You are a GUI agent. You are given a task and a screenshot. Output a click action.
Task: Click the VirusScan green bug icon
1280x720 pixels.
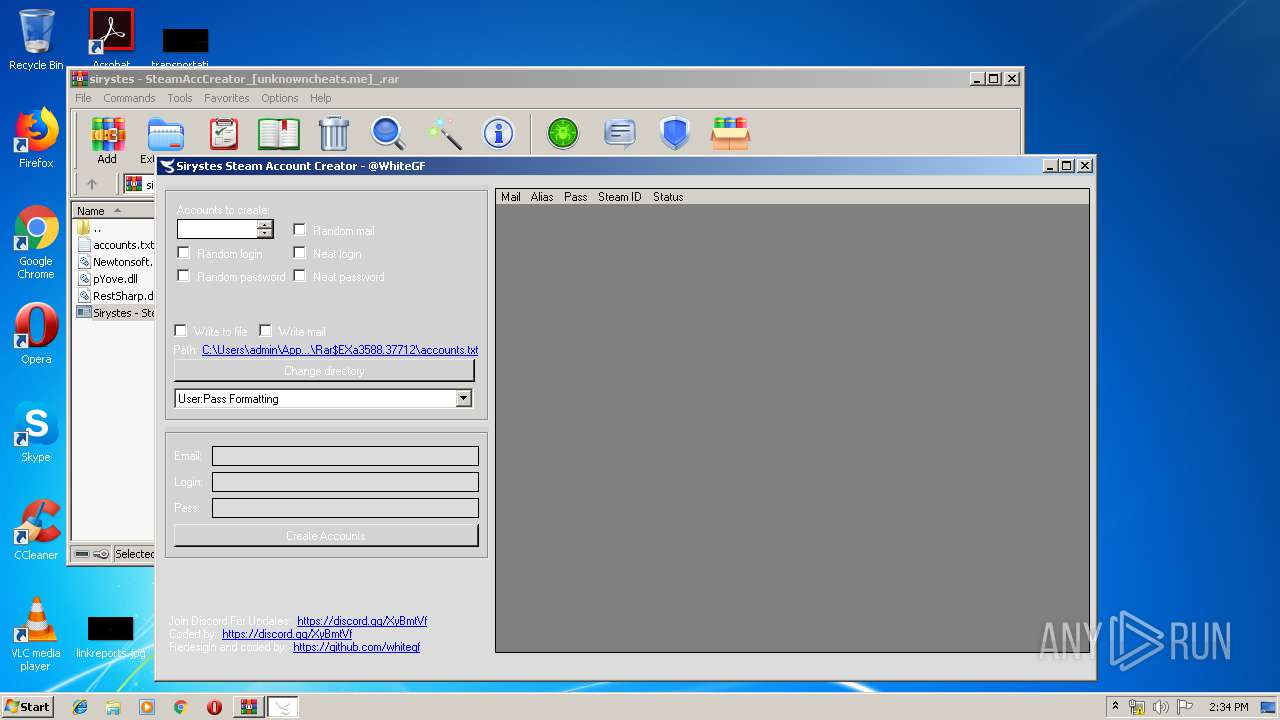tap(563, 133)
